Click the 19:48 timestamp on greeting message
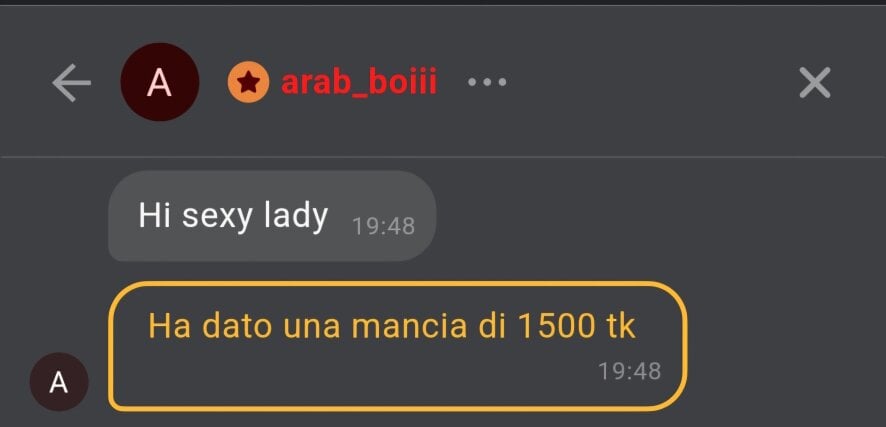This screenshot has width=886, height=427. coord(384,226)
